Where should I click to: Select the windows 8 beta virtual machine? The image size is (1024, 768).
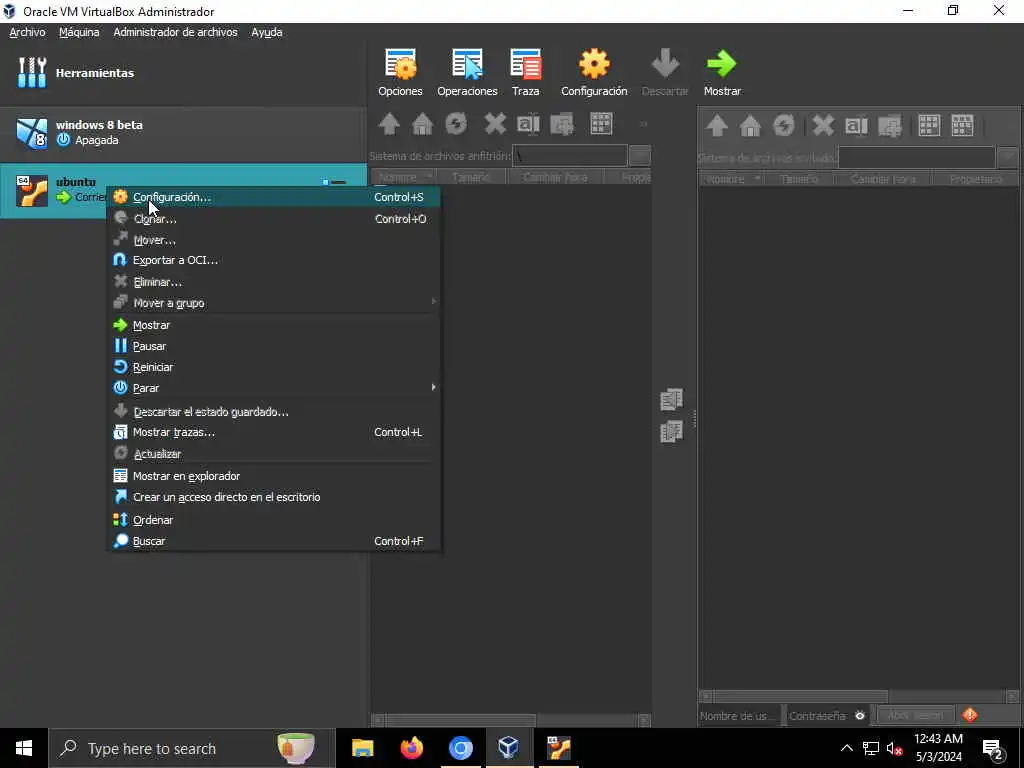(x=183, y=133)
